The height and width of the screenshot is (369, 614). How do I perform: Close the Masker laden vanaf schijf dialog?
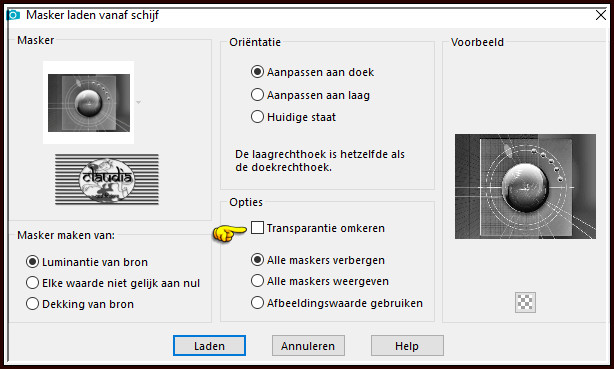click(600, 15)
